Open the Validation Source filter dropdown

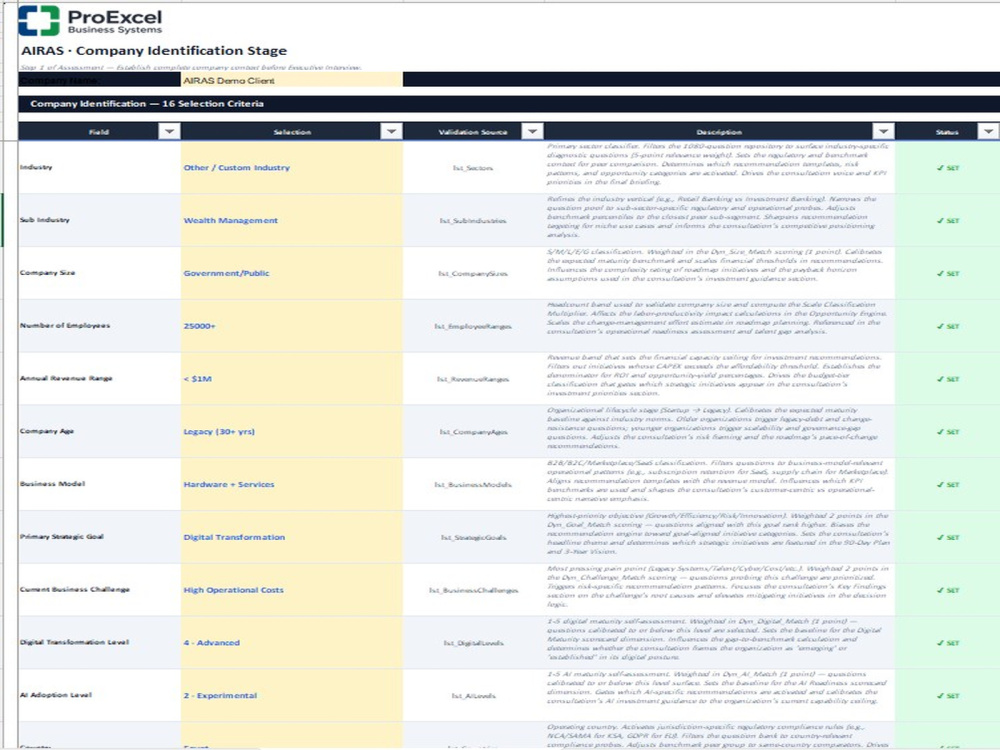(x=532, y=131)
